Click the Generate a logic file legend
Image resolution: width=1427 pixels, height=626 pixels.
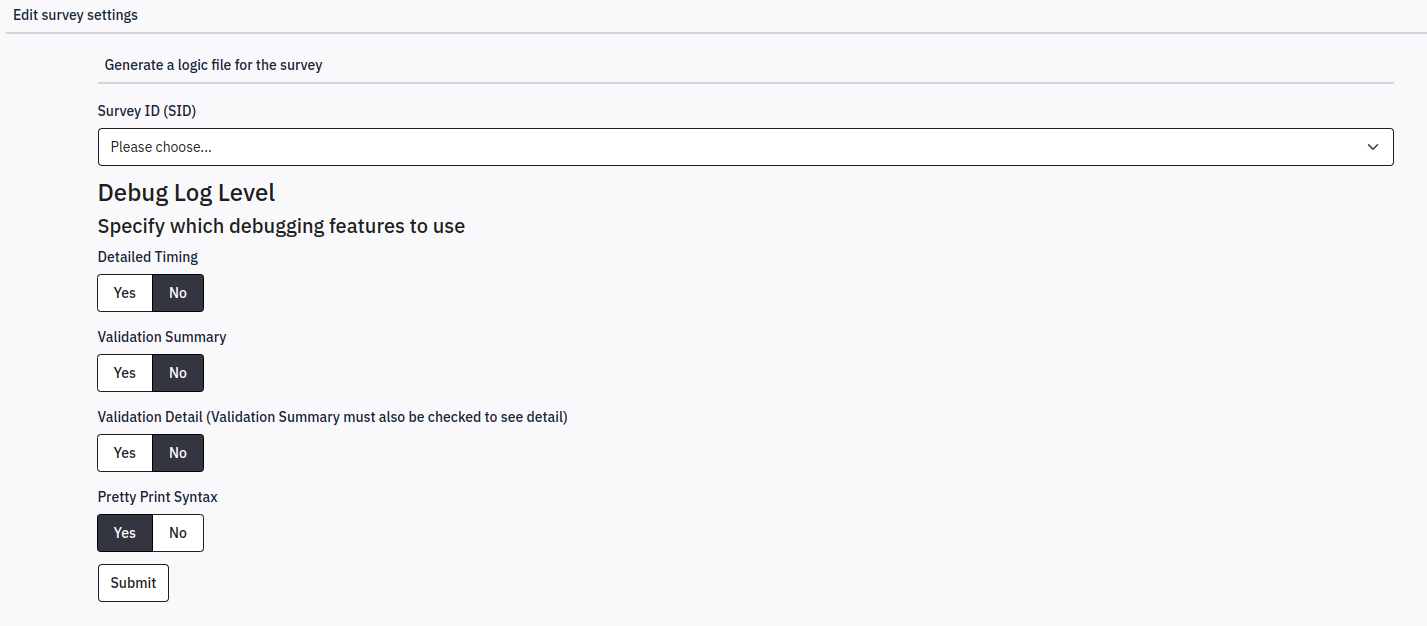pyautogui.click(x=213, y=65)
